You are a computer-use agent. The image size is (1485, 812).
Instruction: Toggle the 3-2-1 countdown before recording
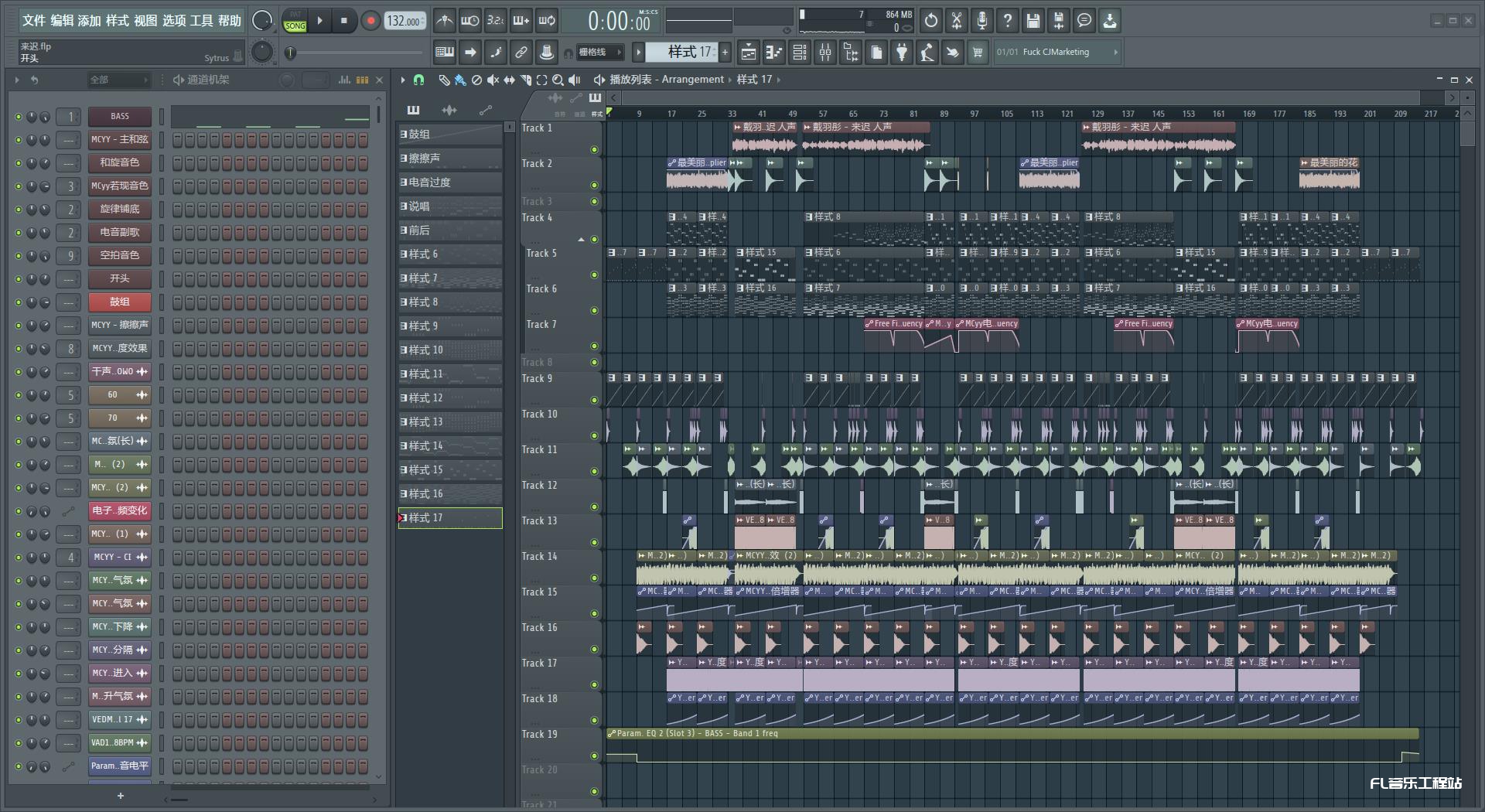496,21
